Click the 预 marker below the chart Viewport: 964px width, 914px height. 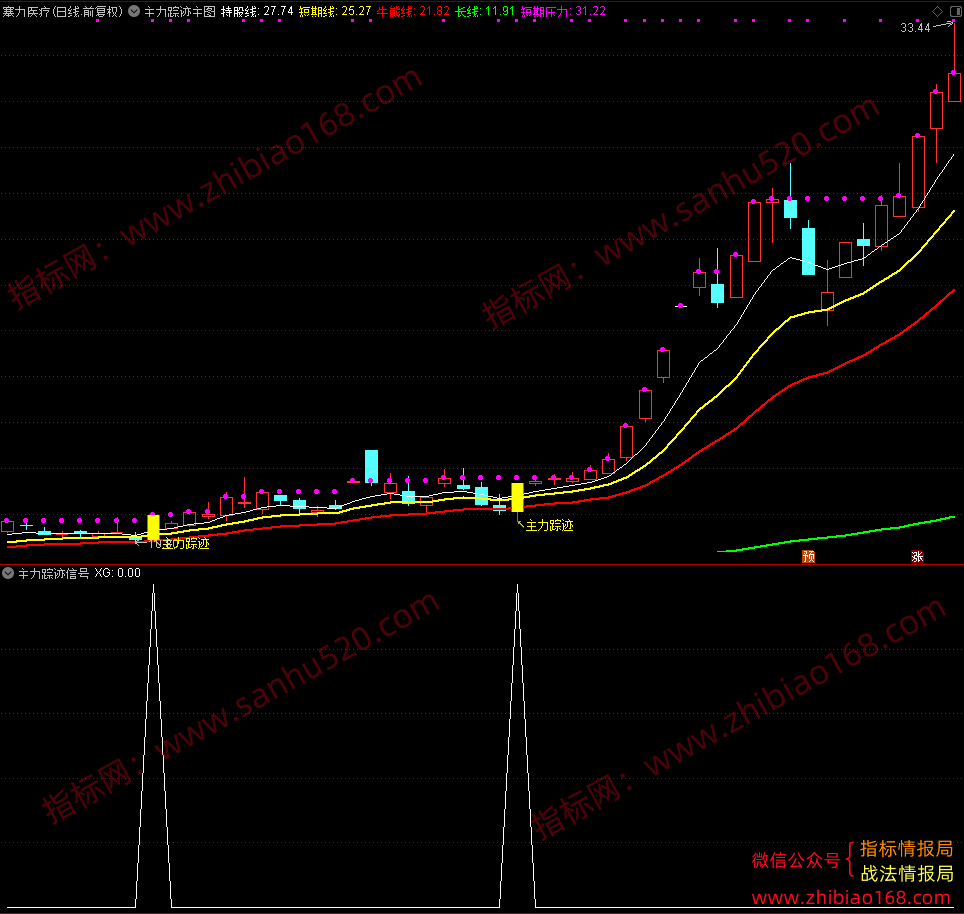(x=808, y=556)
